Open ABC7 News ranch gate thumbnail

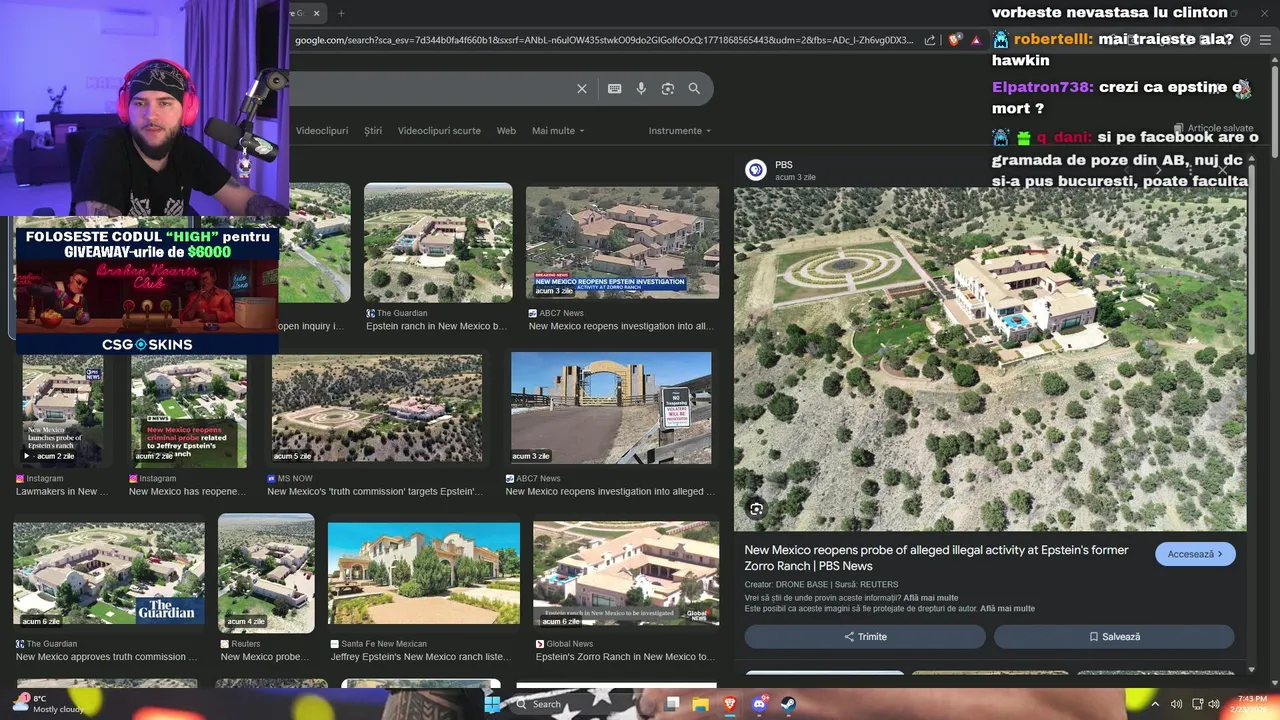[611, 407]
